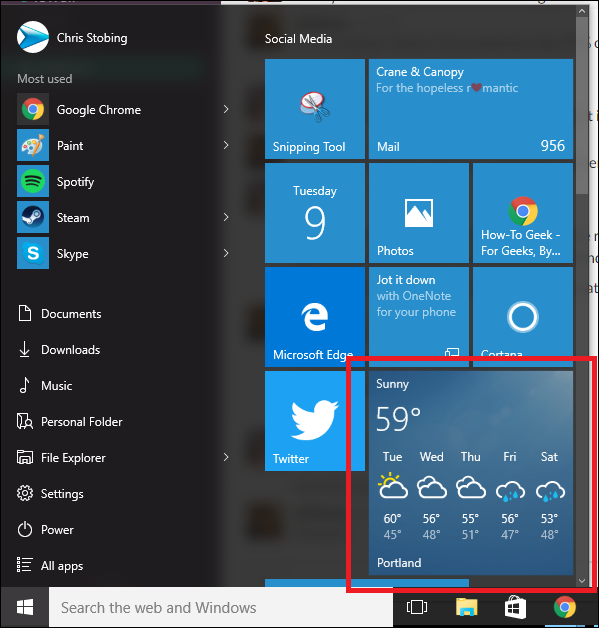599x628 pixels.
Task: Click the tile area scrollbar up arrow
Action: tap(582, 11)
